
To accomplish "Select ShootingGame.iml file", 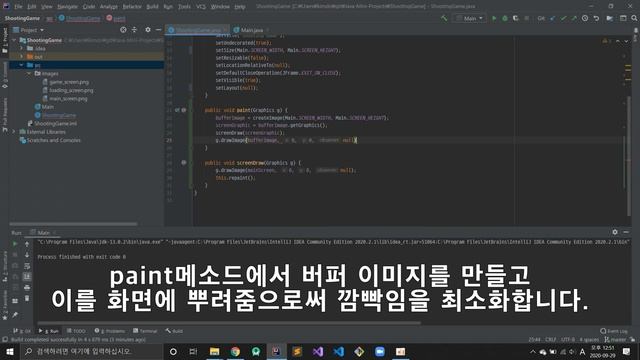I will (55, 124).
